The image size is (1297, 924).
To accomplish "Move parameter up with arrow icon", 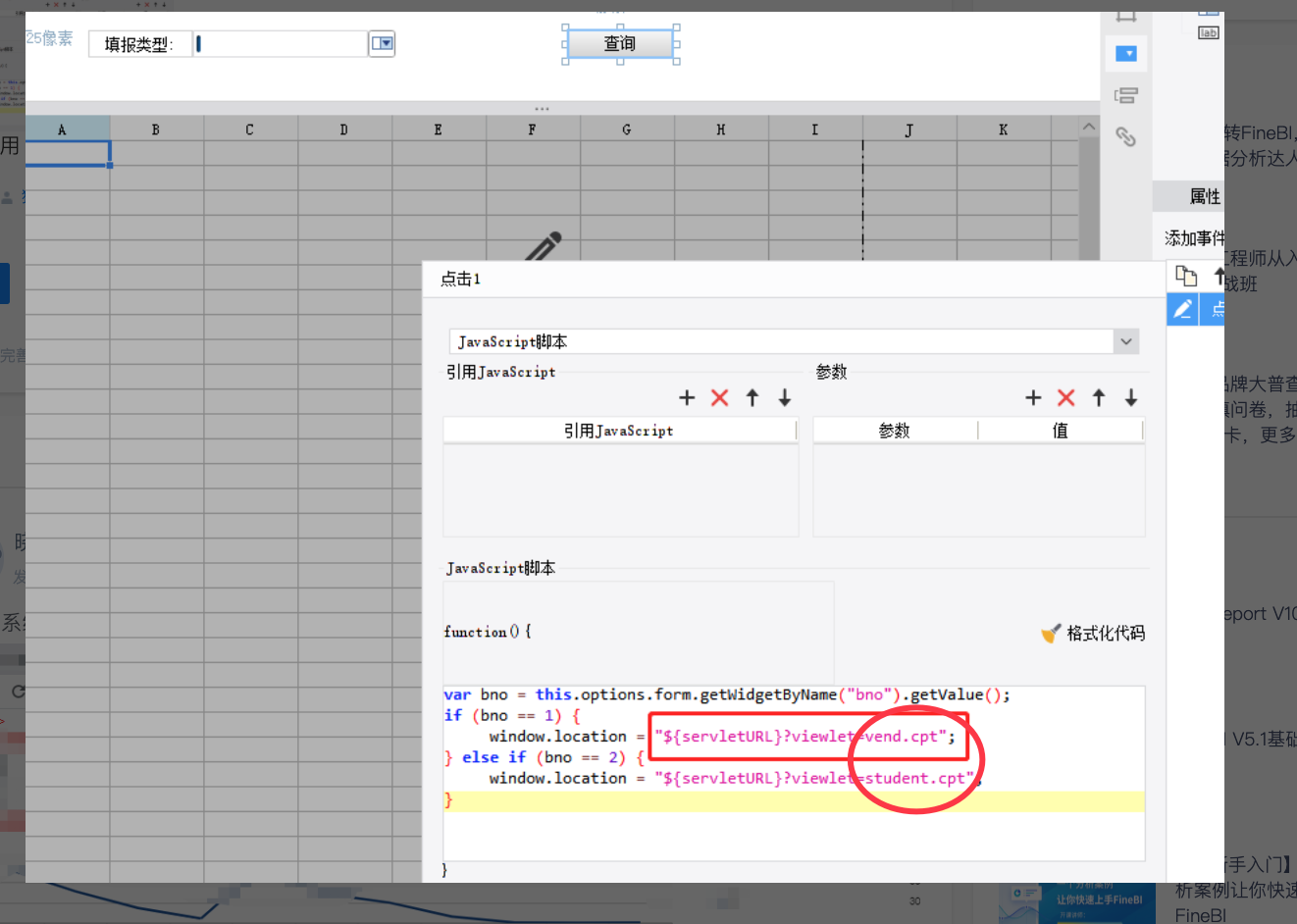I will [1099, 397].
